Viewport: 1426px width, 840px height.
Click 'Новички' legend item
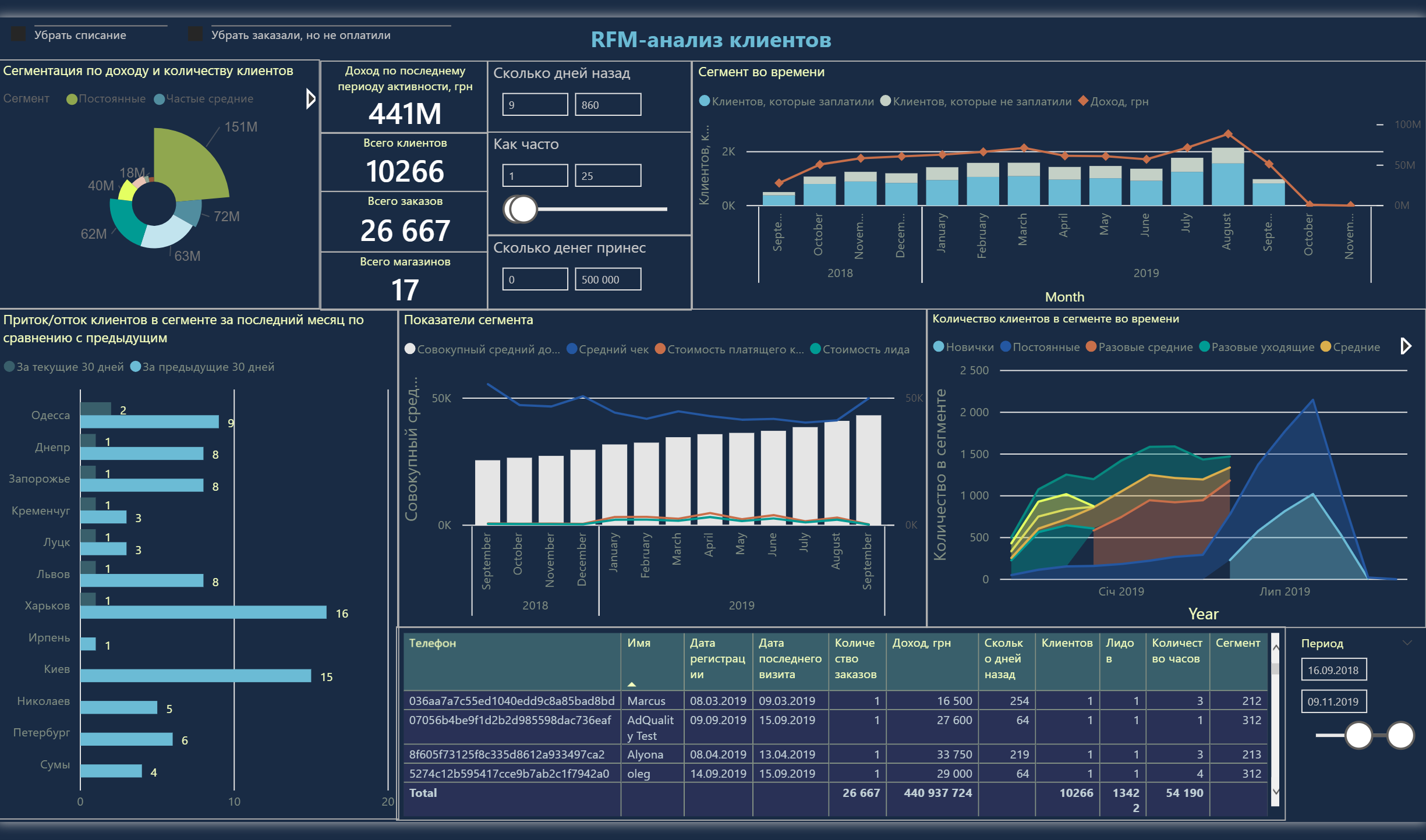[x=963, y=347]
